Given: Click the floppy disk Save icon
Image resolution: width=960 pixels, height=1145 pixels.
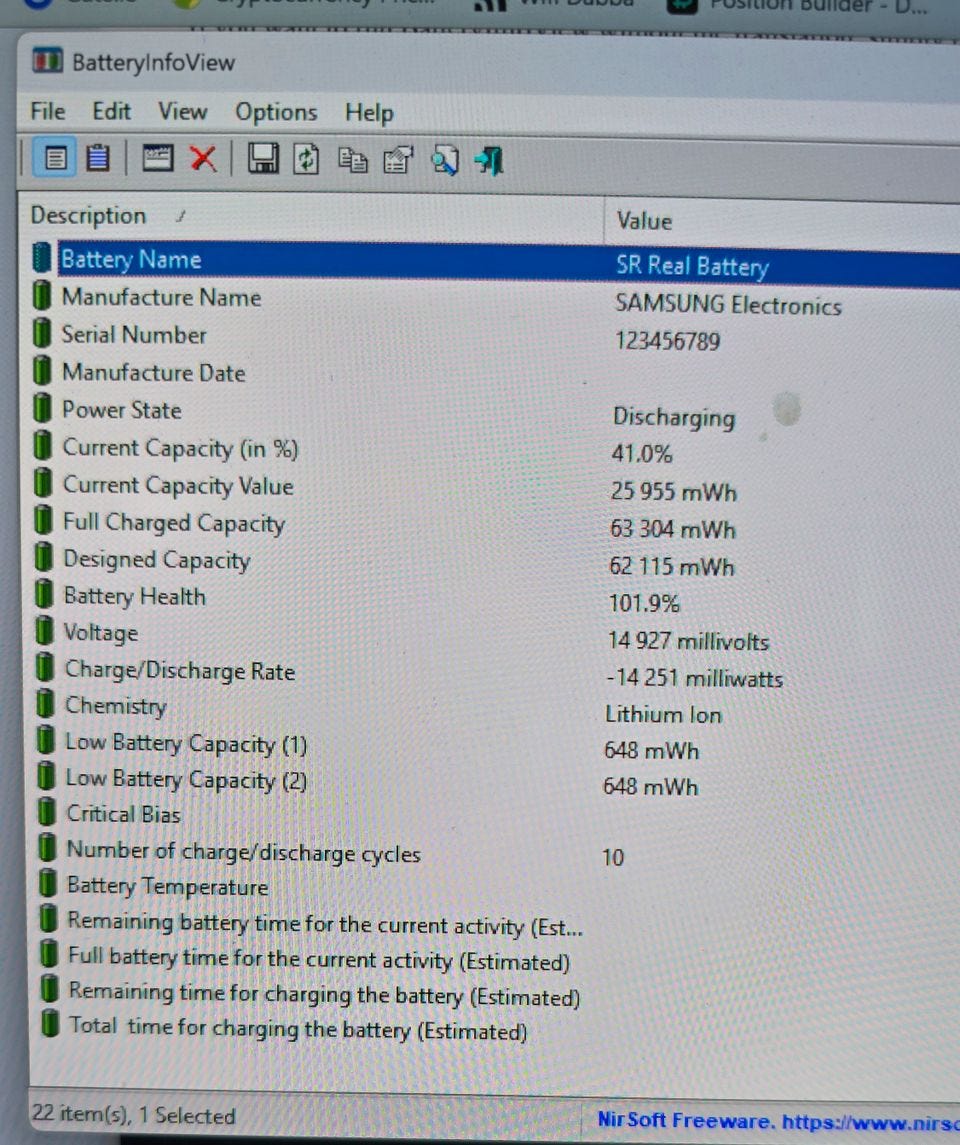Looking at the screenshot, I should pos(263,158).
